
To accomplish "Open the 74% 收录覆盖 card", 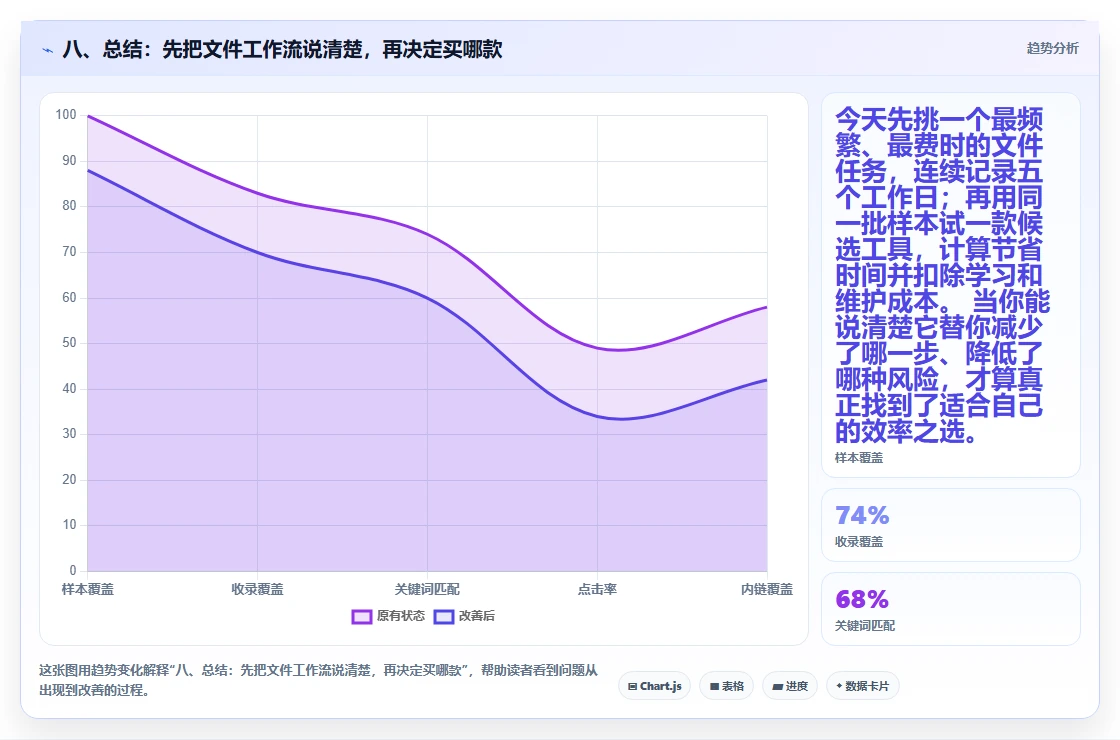I will (x=951, y=525).
